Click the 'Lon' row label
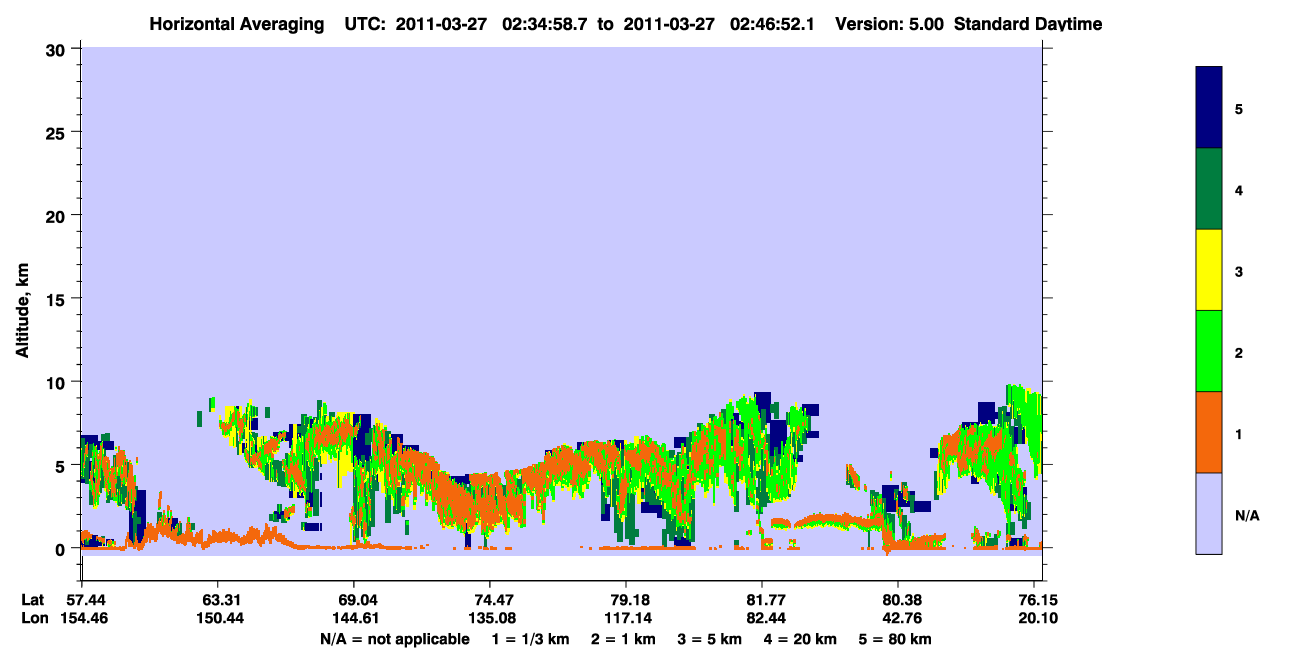1300x667 pixels. click(x=33, y=618)
